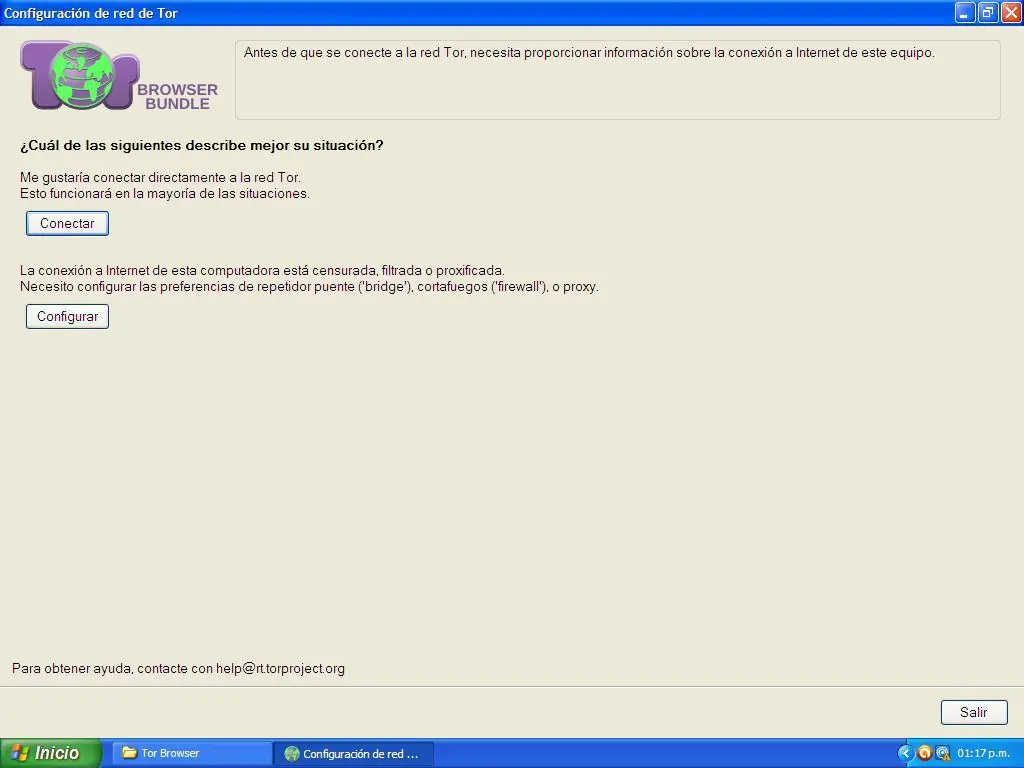The image size is (1024, 768).
Task: Click the help@rt.torproject.org contact text
Action: [280, 669]
